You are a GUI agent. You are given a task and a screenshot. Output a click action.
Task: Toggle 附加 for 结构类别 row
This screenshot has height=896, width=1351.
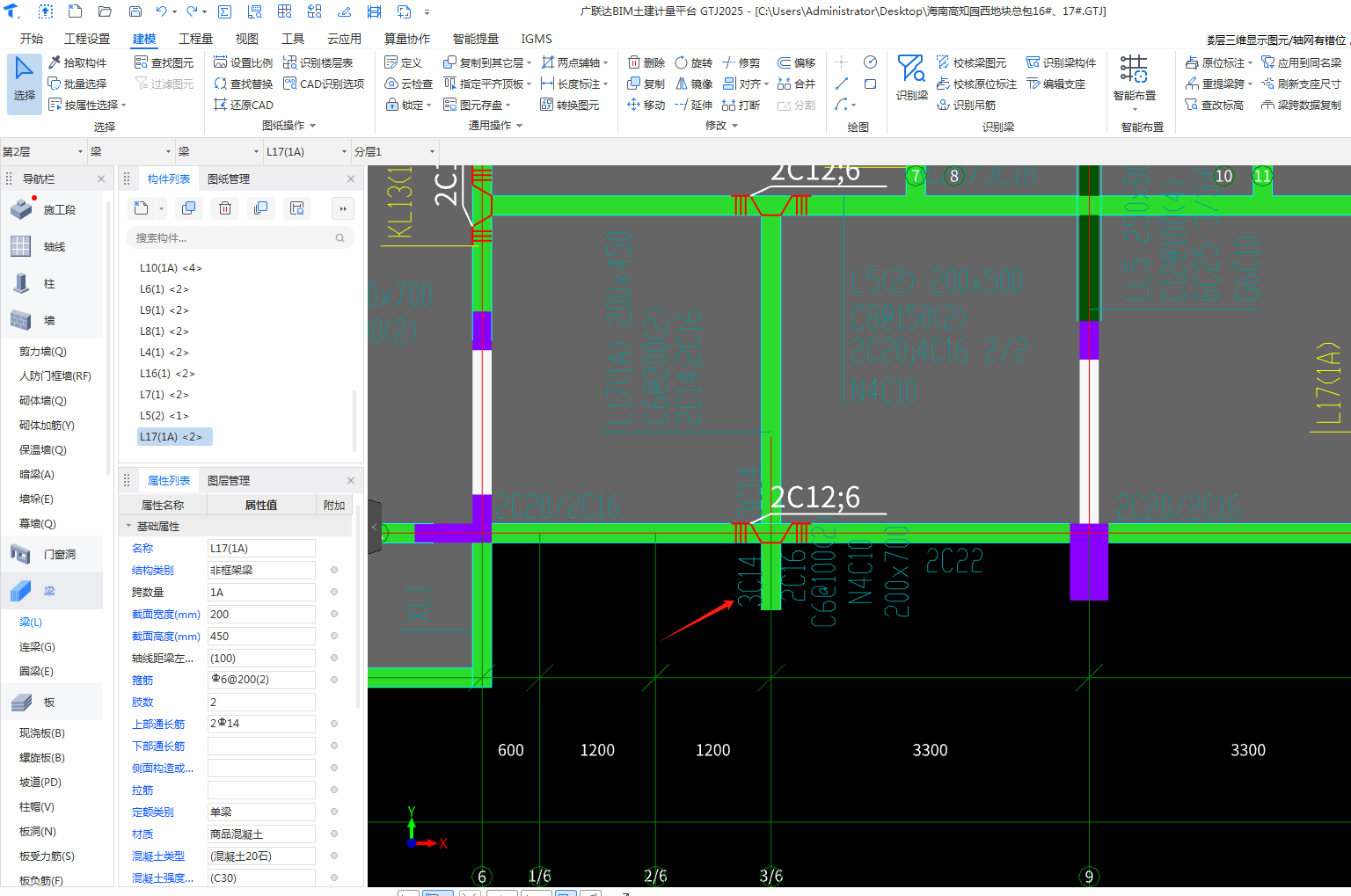click(334, 570)
